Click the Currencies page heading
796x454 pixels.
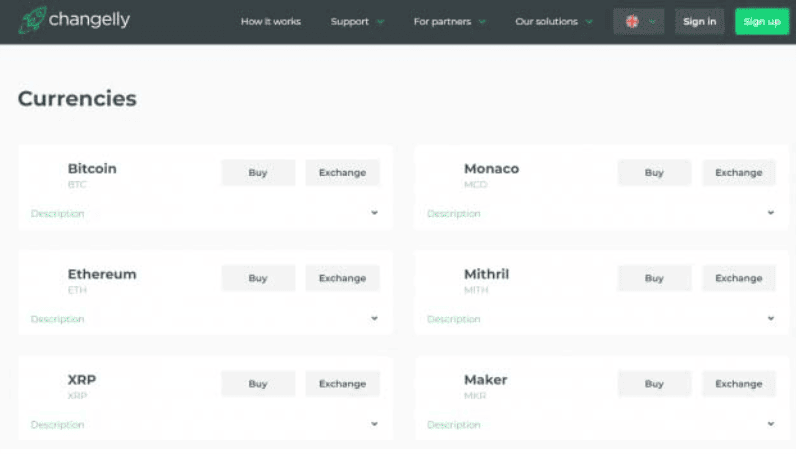click(x=77, y=99)
